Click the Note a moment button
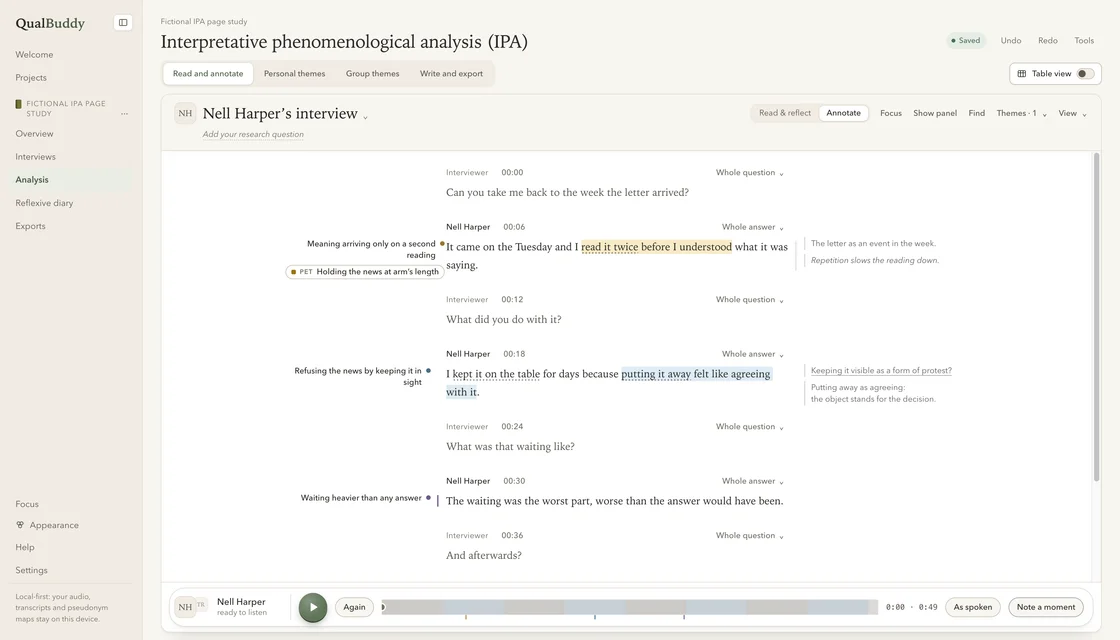The width and height of the screenshot is (1120, 640). (x=1046, y=607)
